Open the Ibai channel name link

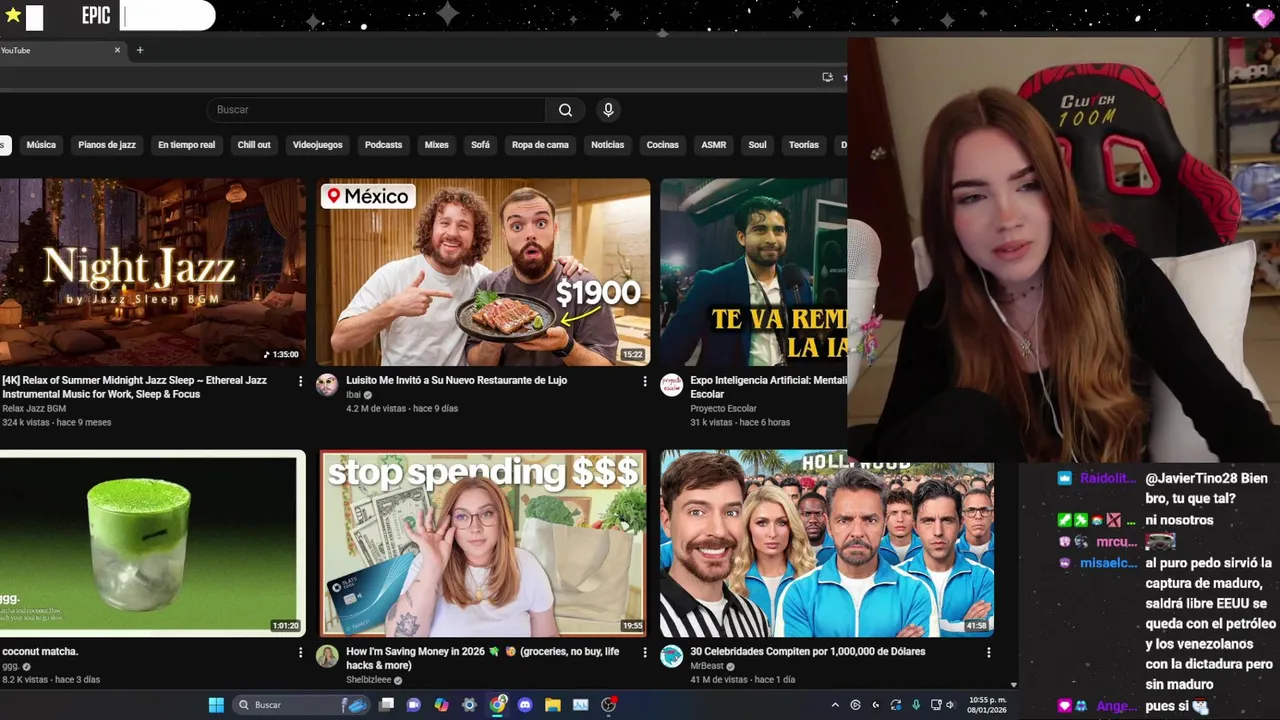(x=353, y=395)
